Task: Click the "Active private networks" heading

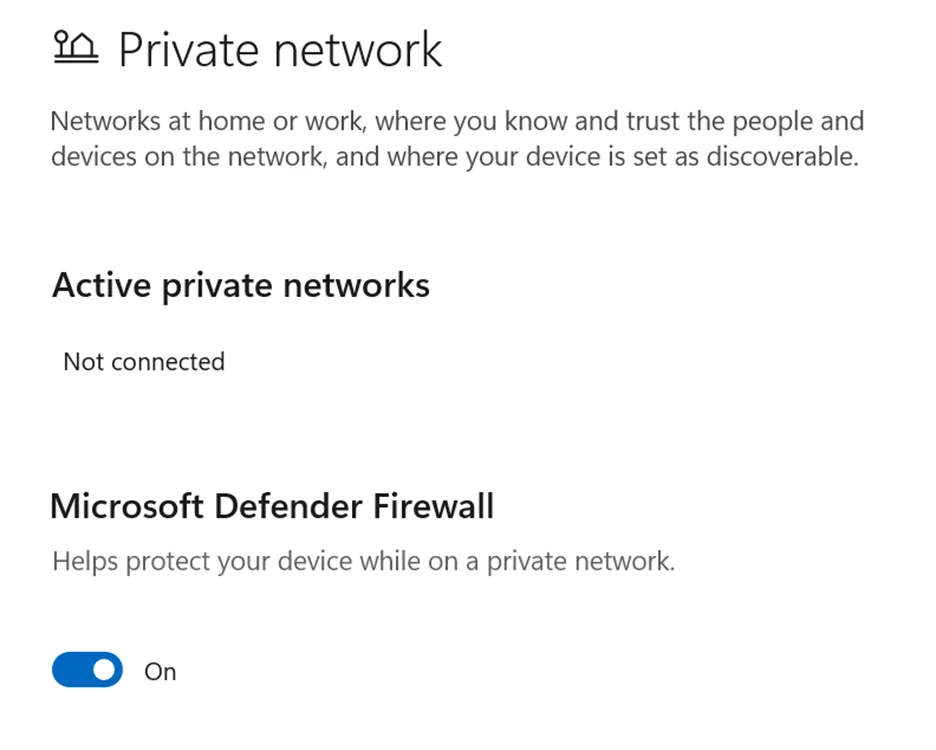Action: click(x=241, y=286)
